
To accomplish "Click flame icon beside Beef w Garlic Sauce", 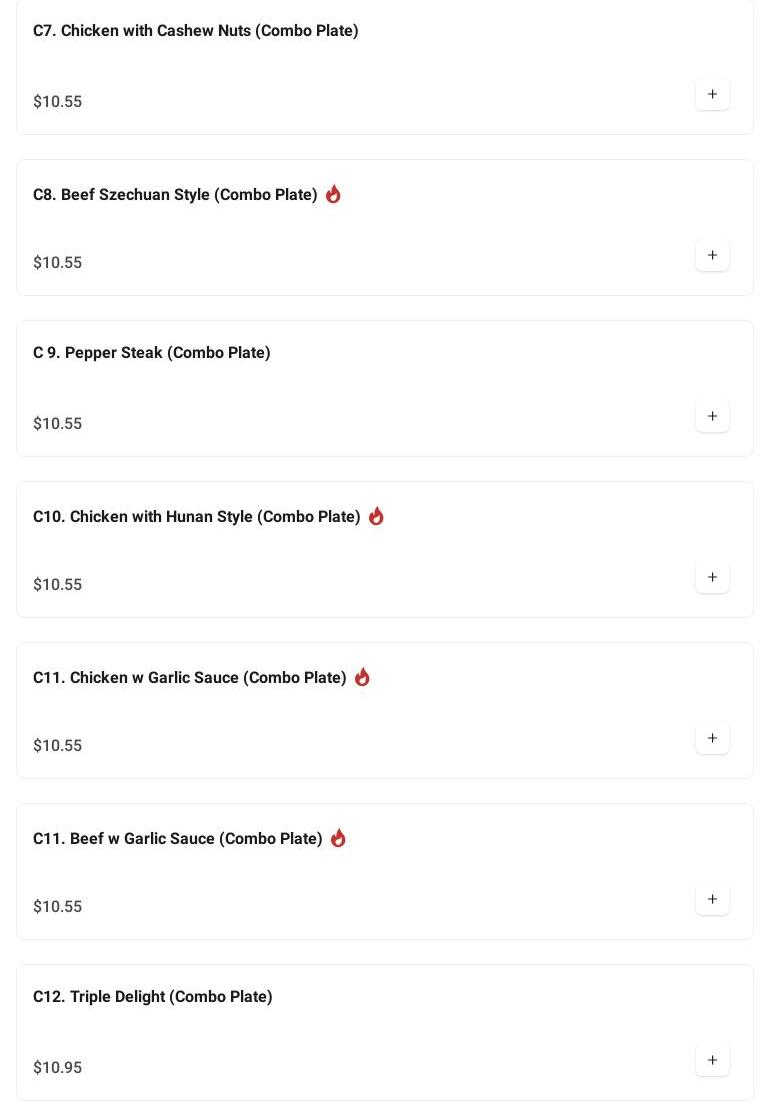I will (x=338, y=838).
